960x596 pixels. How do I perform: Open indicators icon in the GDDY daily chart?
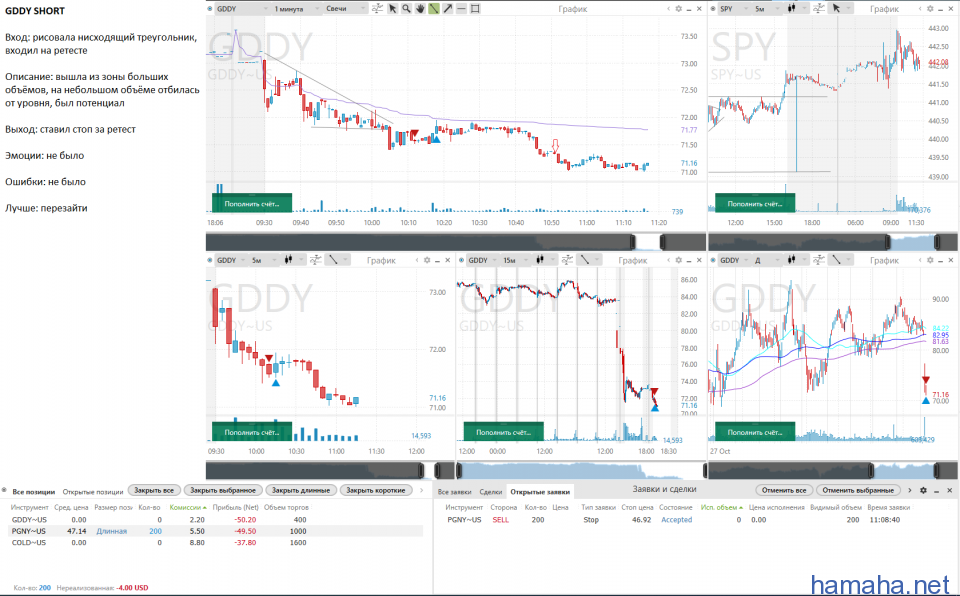[819, 260]
